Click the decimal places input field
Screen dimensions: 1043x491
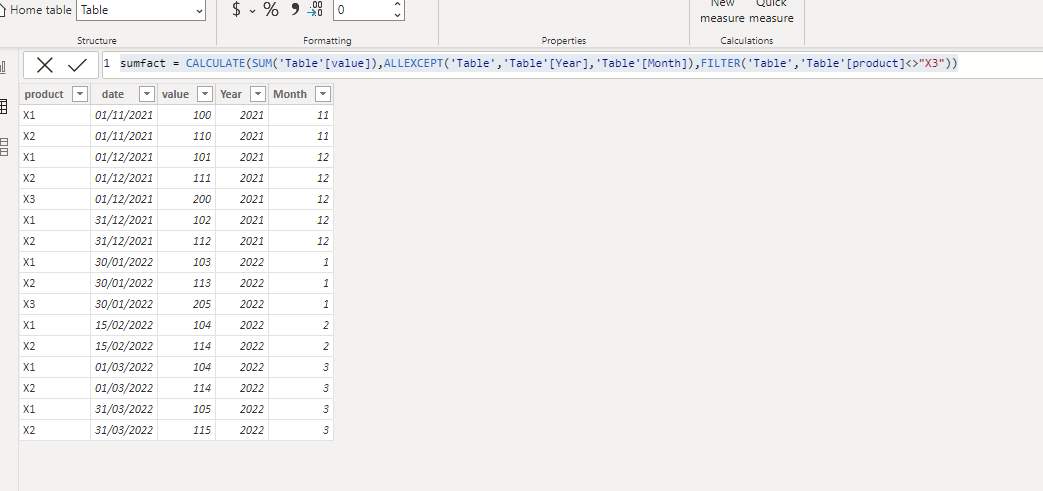point(362,10)
